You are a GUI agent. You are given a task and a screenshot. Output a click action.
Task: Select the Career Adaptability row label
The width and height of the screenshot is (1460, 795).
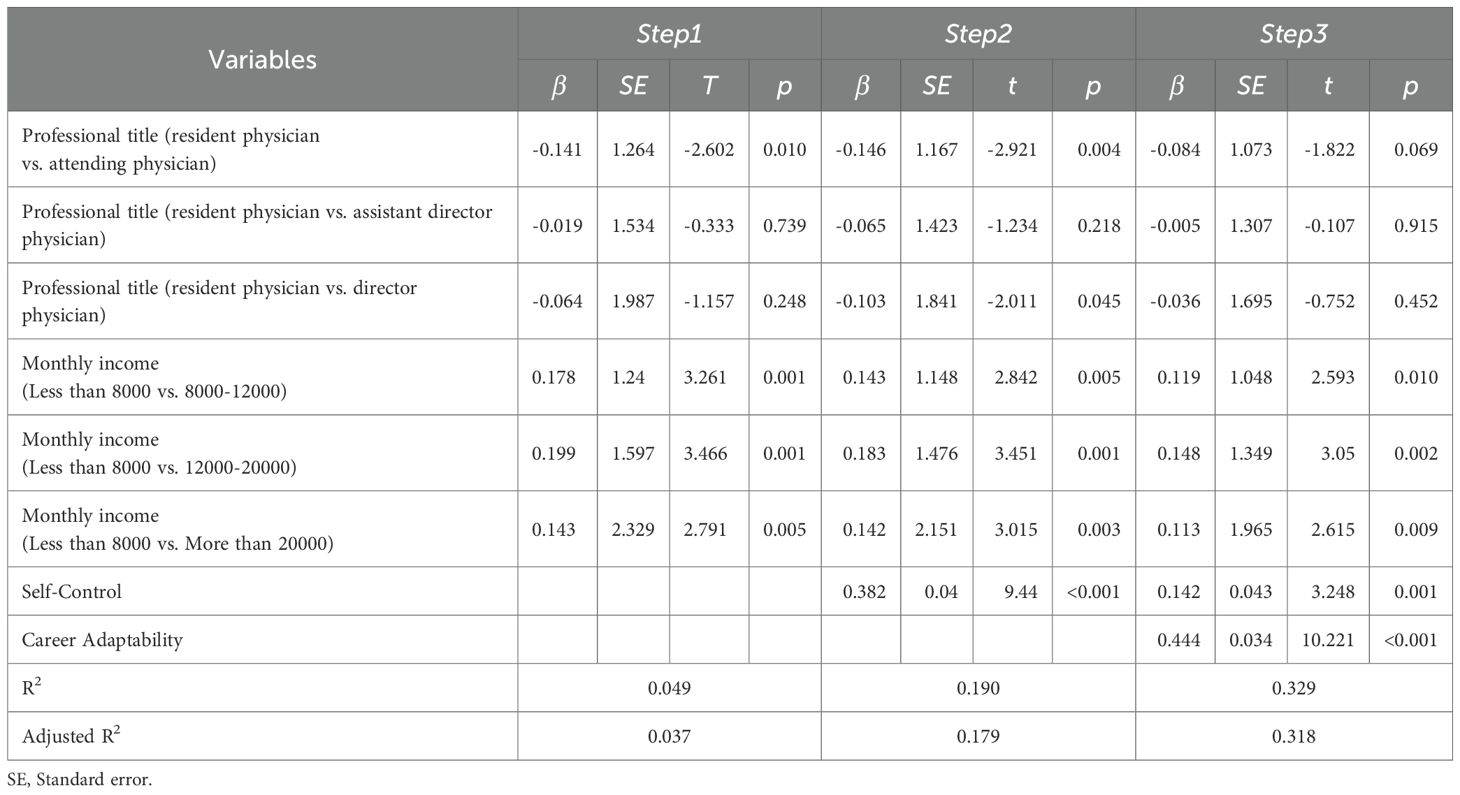click(x=102, y=639)
